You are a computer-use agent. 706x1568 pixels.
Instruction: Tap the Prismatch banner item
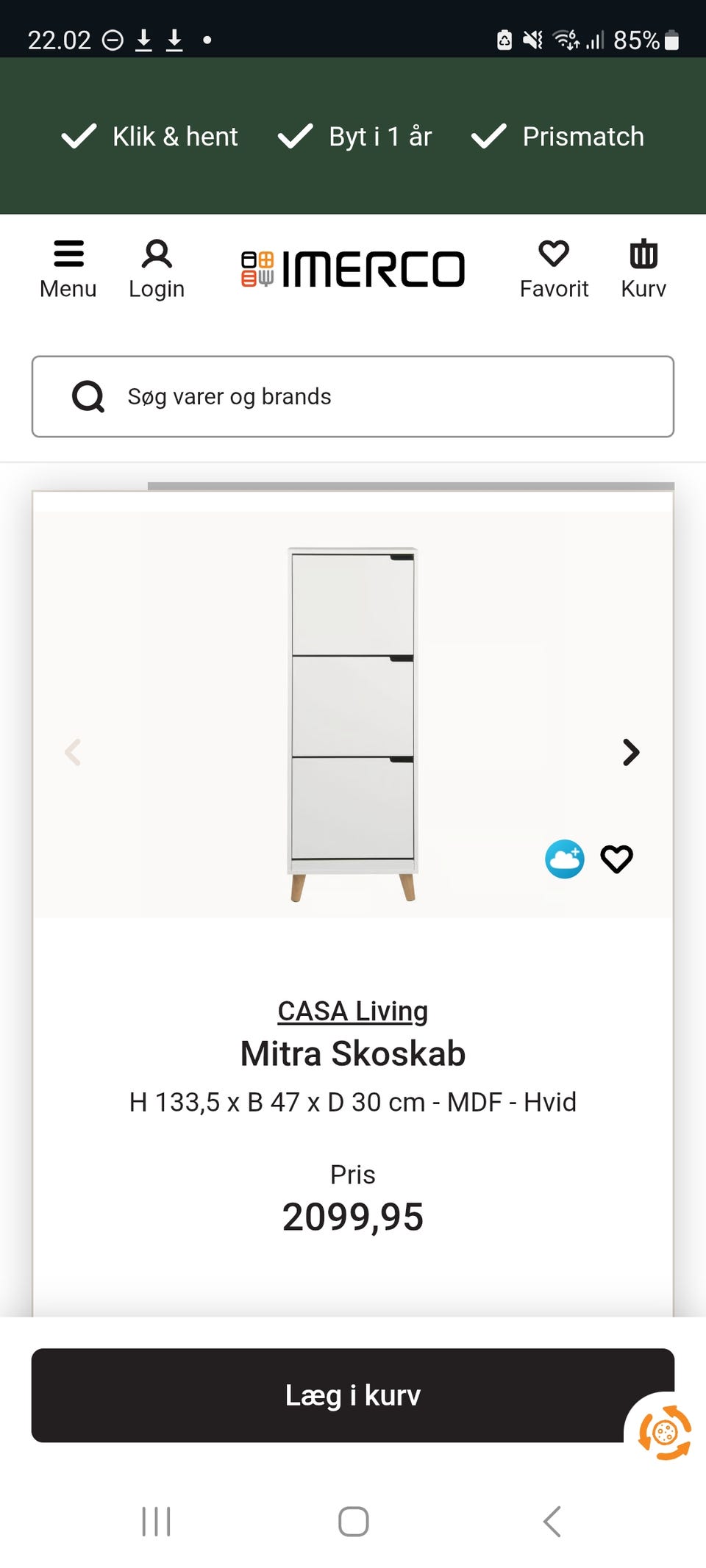tap(557, 137)
